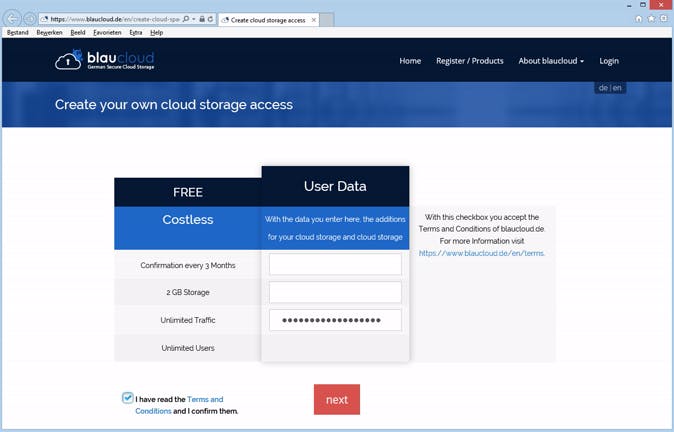674x432 pixels.
Task: Click the masked password input field
Action: coord(335,320)
